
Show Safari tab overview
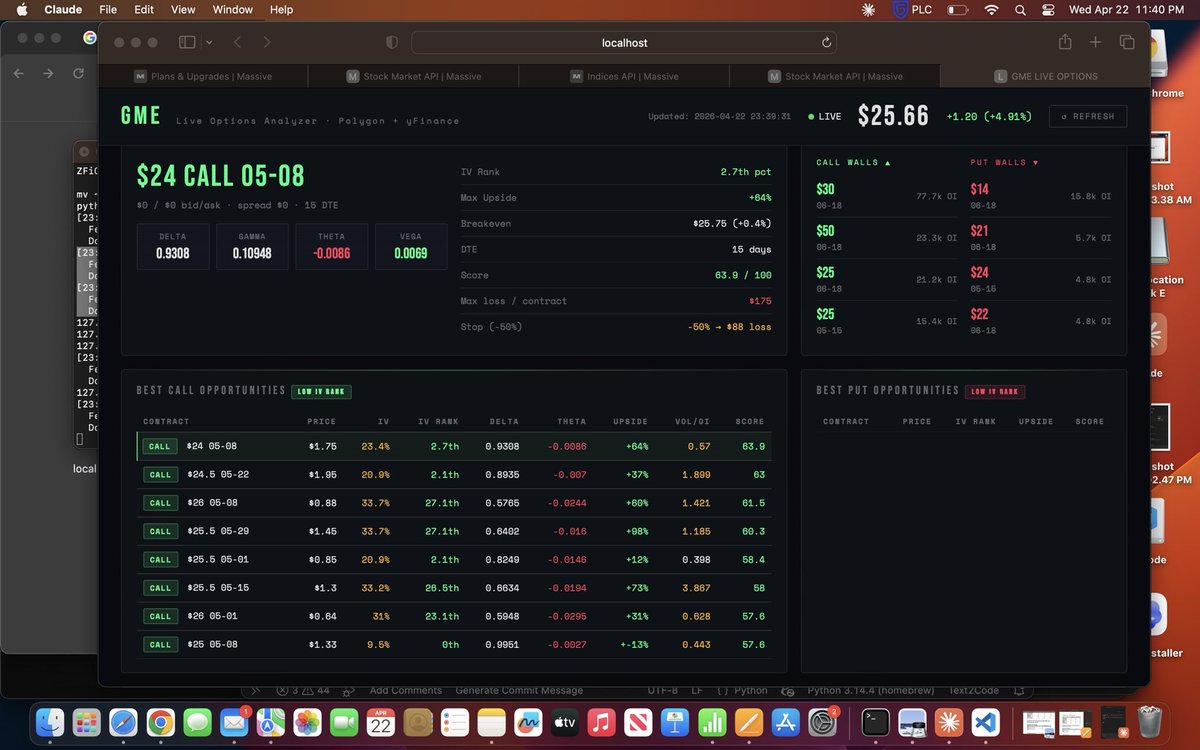1127,42
